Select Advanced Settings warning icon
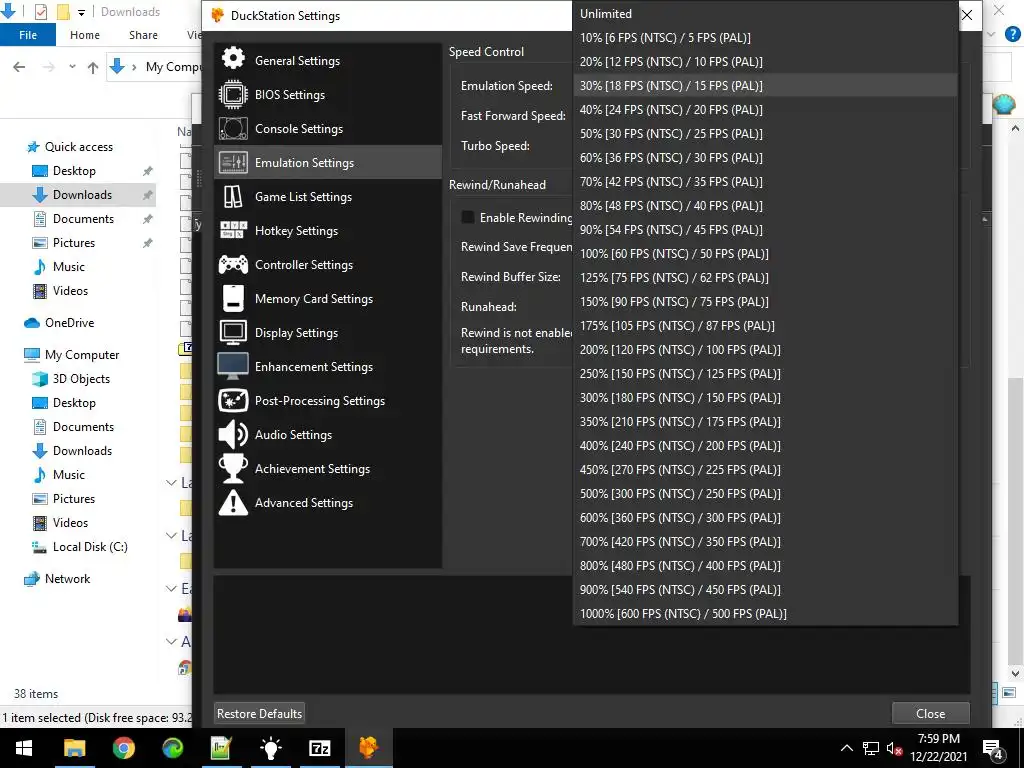 [233, 502]
